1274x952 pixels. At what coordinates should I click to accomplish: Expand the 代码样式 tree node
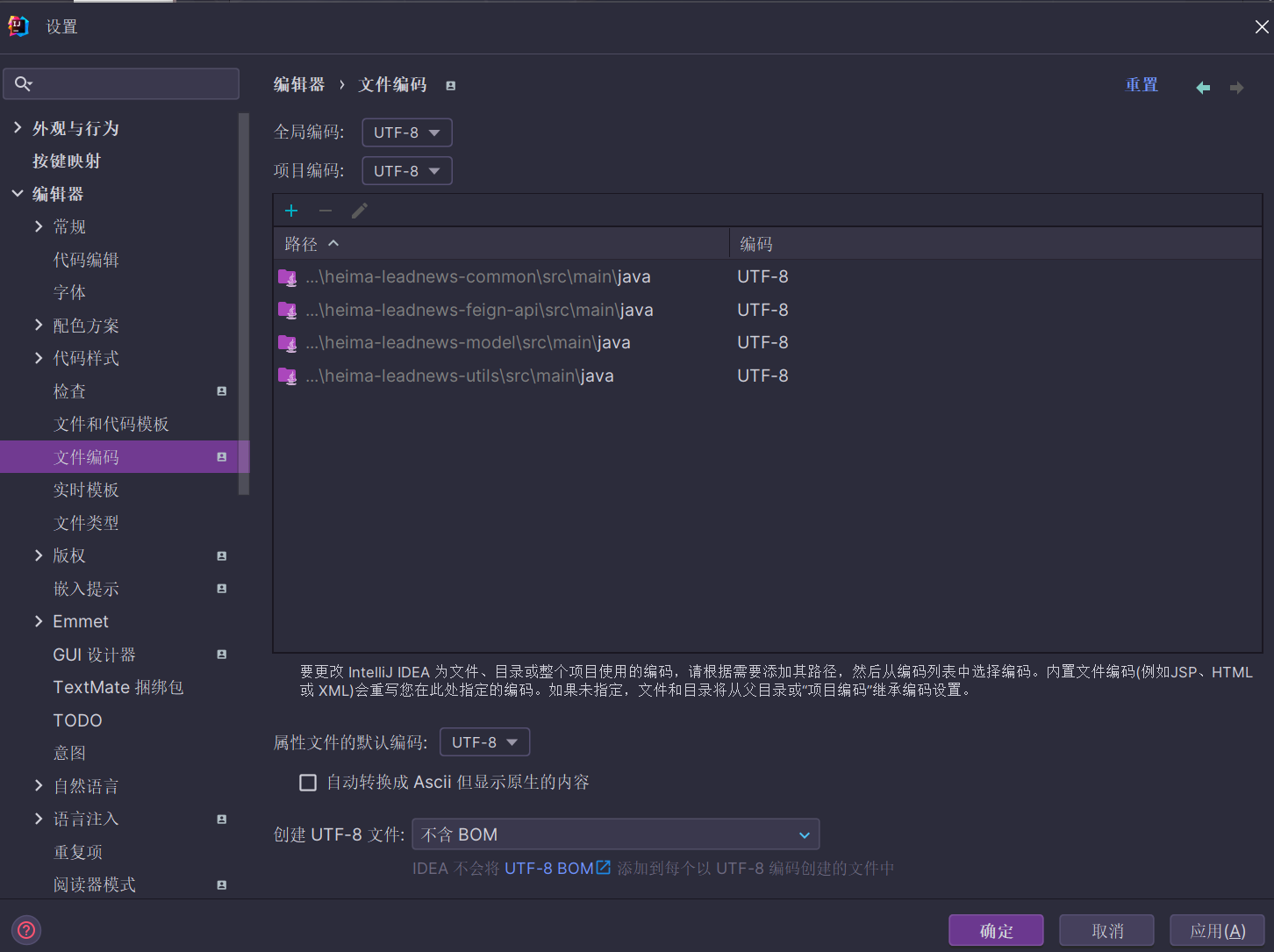point(39,358)
